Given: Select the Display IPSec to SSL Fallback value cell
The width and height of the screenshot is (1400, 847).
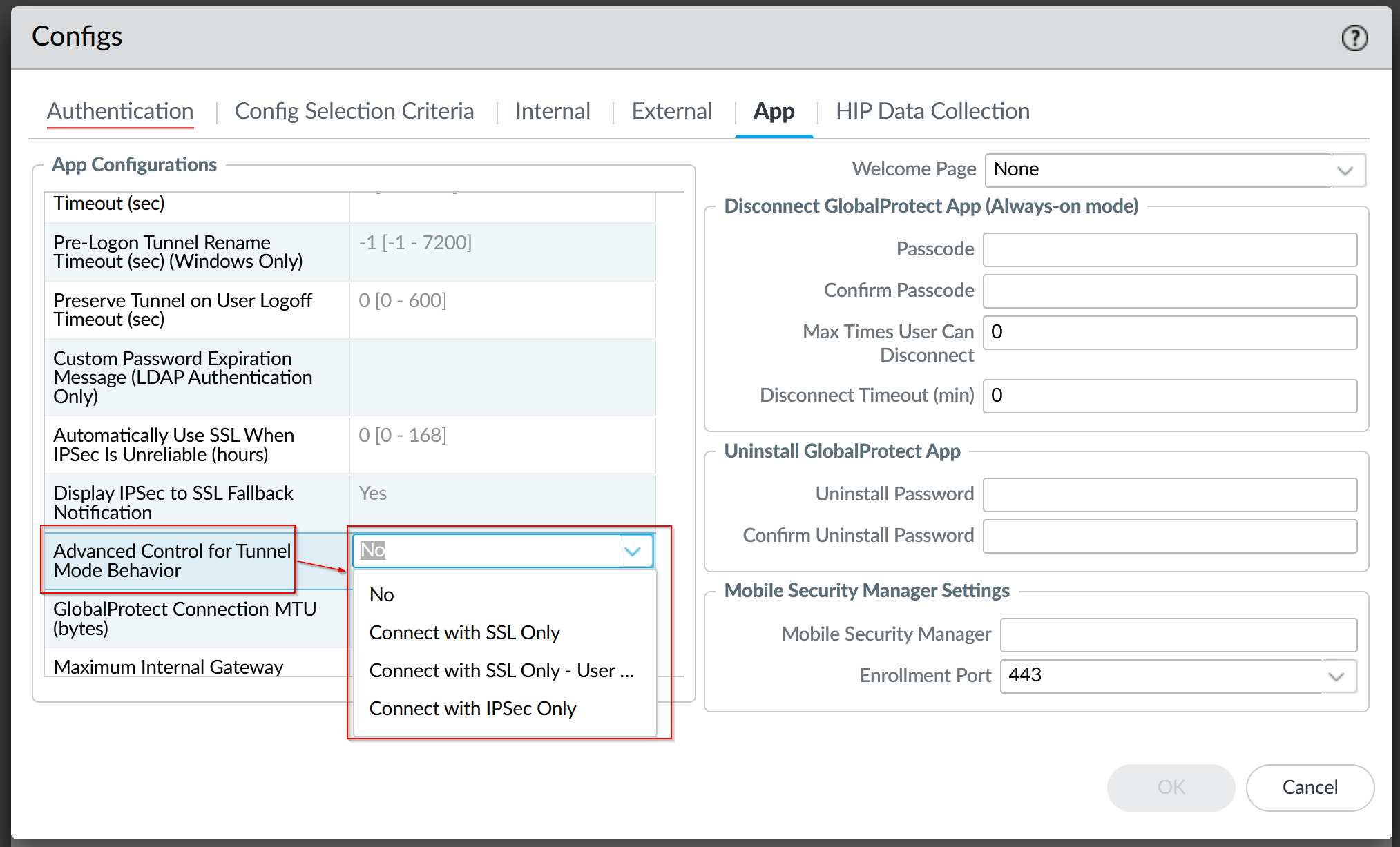Looking at the screenshot, I should tap(502, 502).
